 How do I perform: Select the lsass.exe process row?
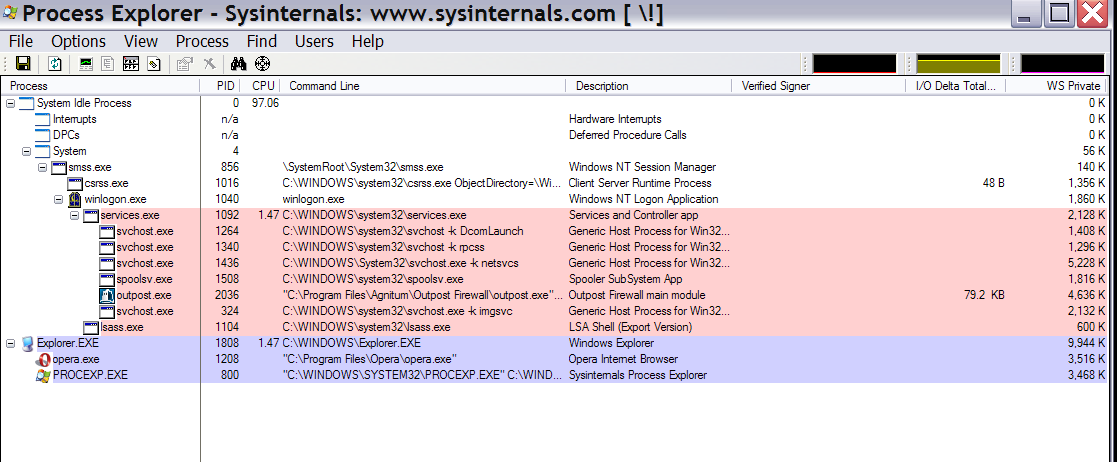click(122, 327)
